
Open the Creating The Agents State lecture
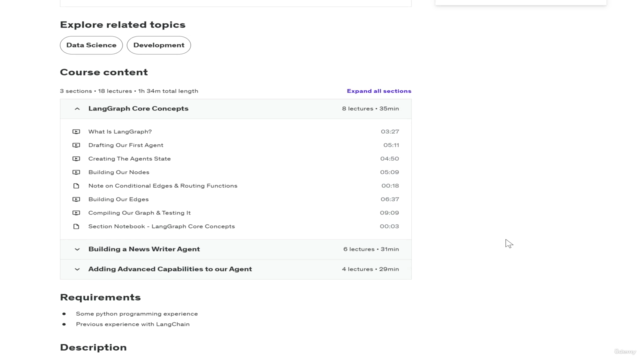(129, 158)
